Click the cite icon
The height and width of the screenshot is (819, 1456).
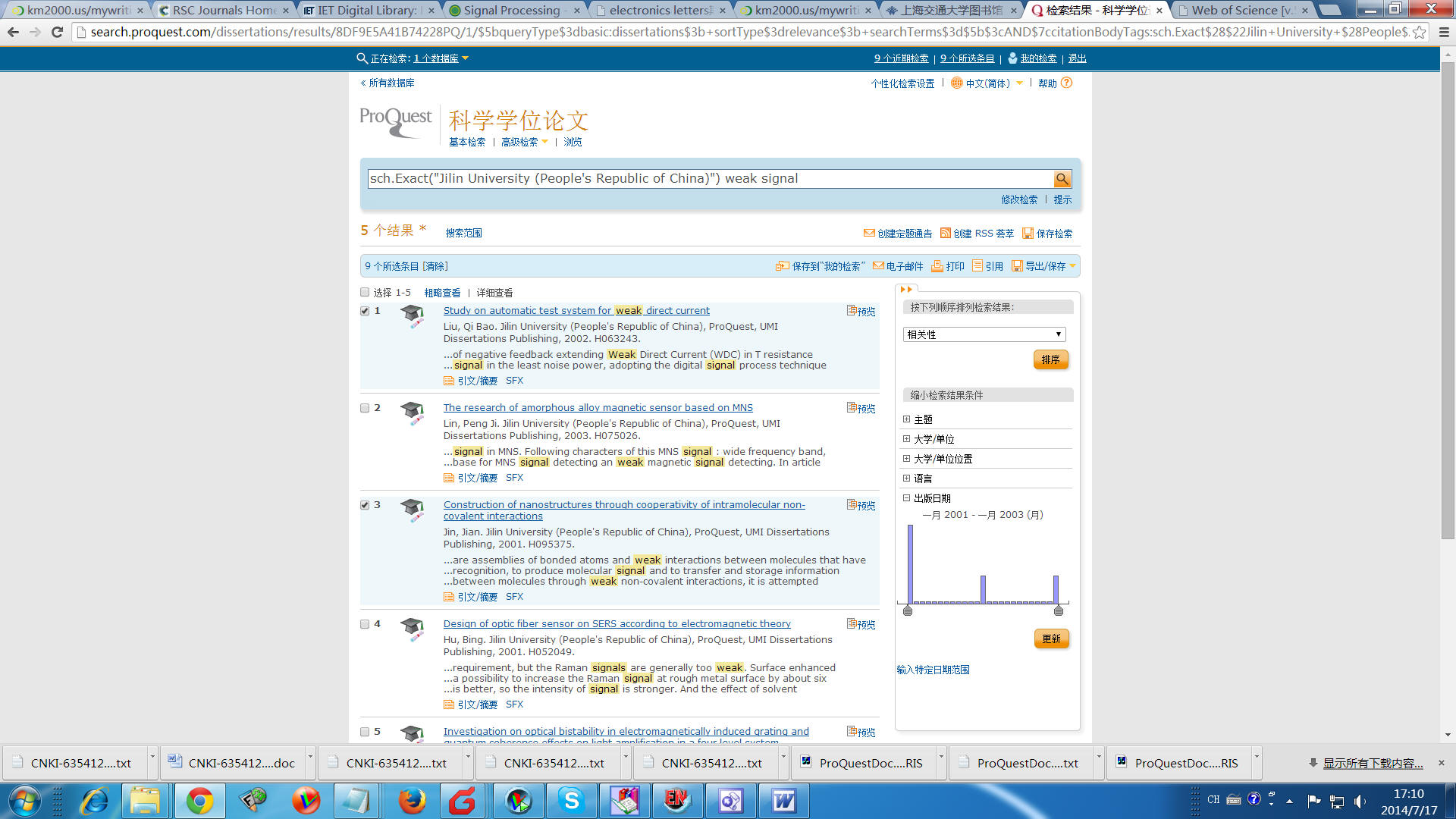click(977, 265)
